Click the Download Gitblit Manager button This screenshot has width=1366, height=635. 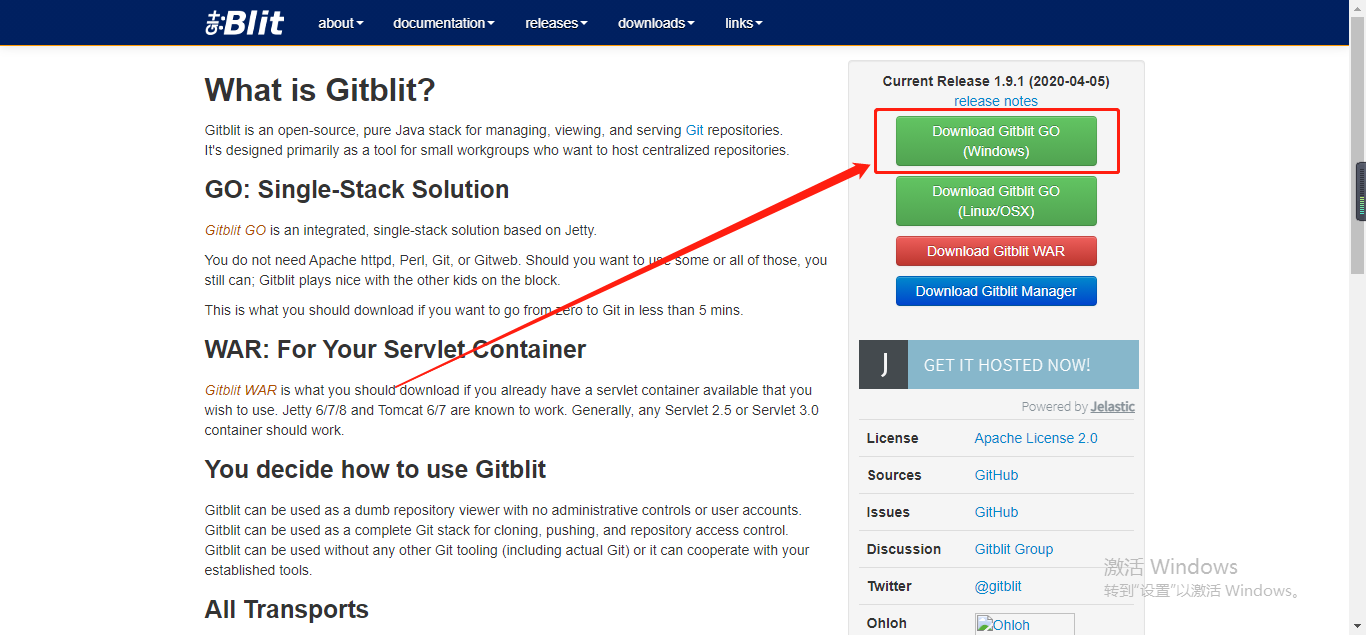[x=996, y=291]
